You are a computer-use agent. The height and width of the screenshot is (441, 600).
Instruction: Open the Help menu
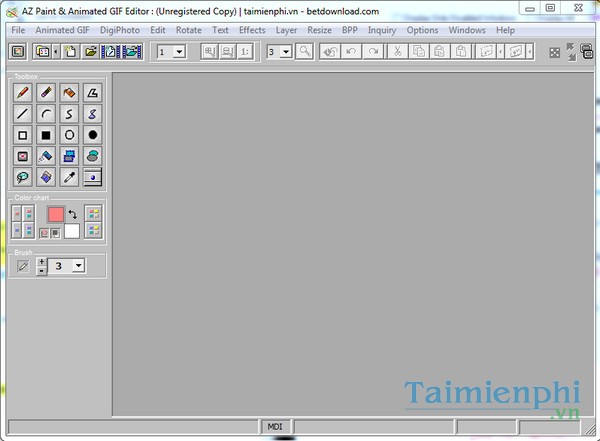tap(505, 30)
